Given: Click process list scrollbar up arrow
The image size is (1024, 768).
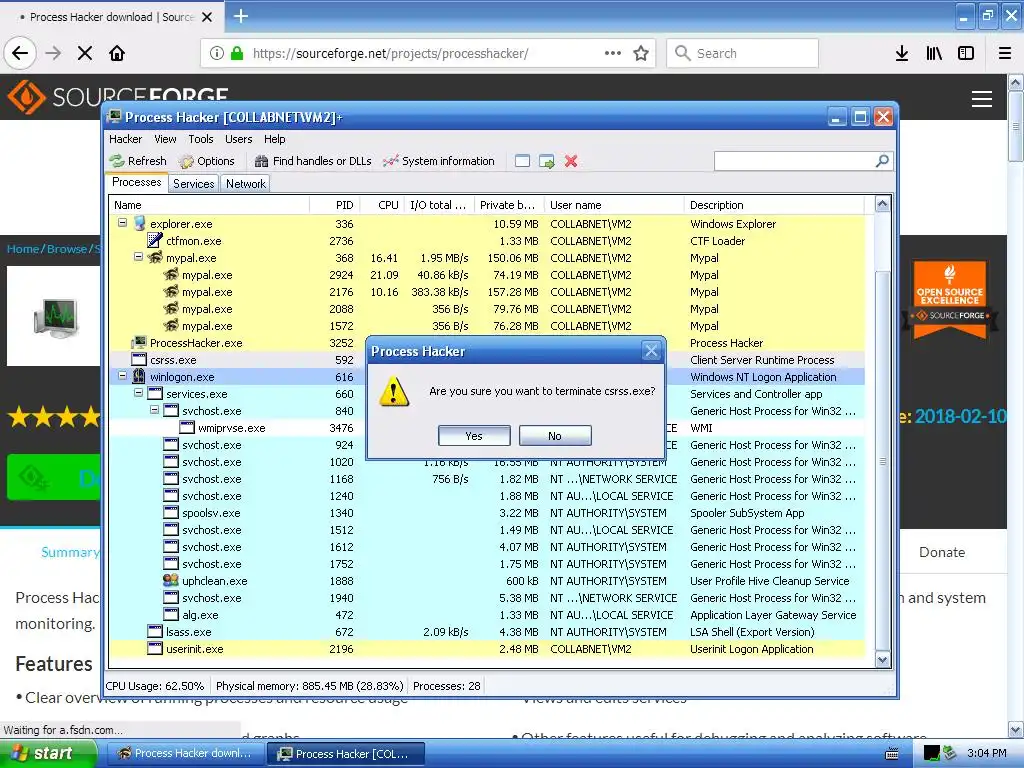Looking at the screenshot, I should point(882,204).
